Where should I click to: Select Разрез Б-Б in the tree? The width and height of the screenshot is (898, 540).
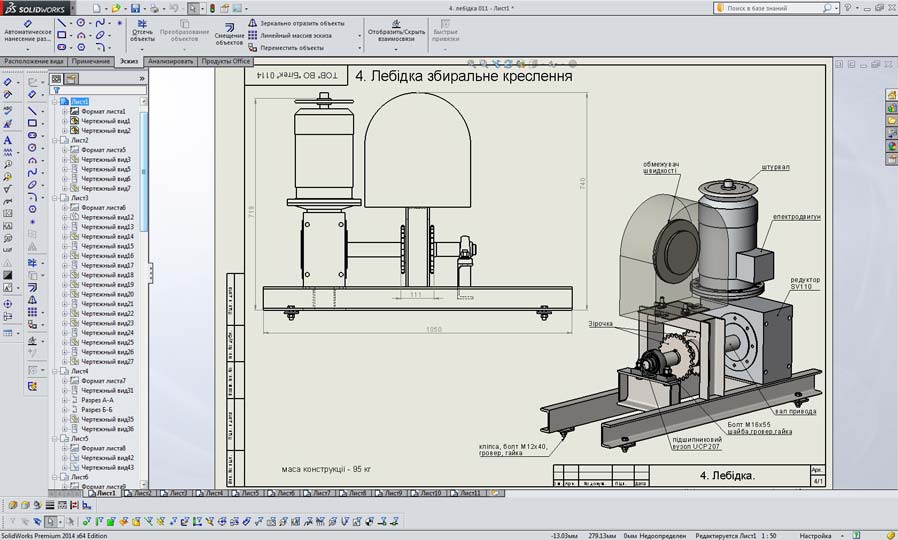point(96,409)
